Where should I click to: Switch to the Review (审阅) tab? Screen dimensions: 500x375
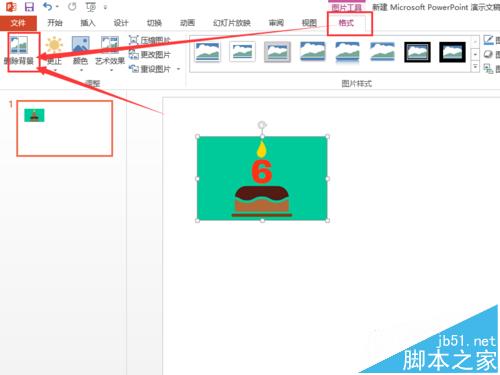coord(276,23)
